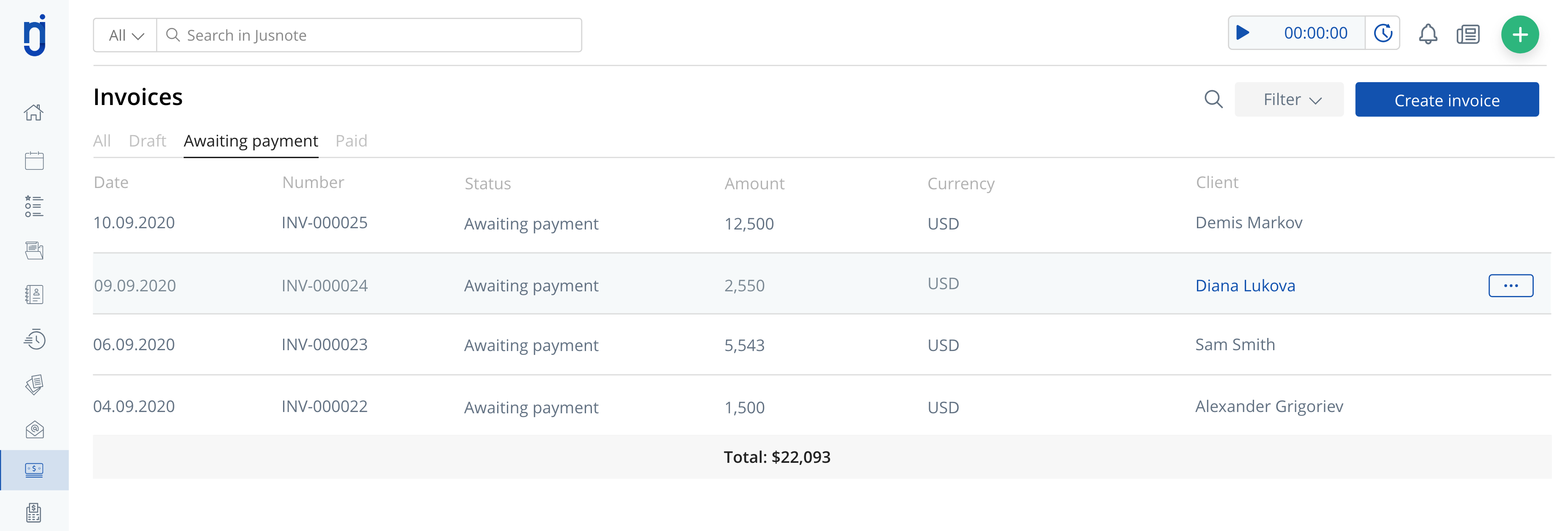This screenshot has width=1568, height=531.
Task: Sort by the Number column header
Action: [313, 182]
